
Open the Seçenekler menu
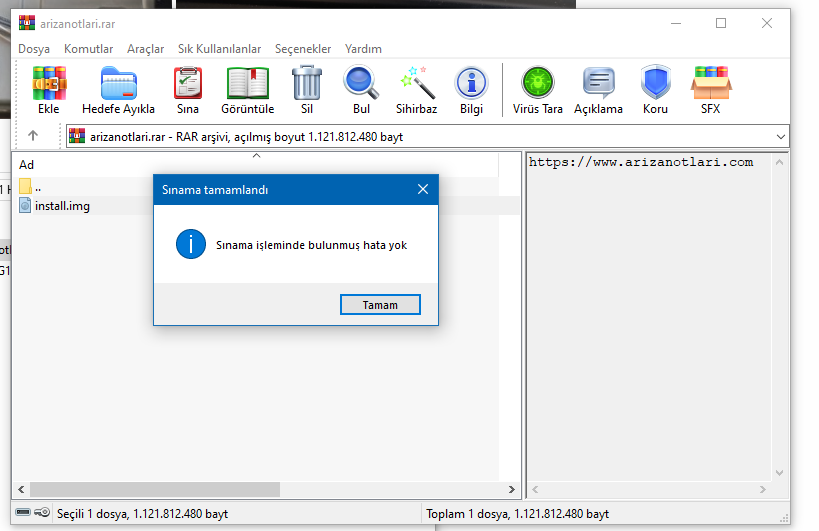pos(303,49)
